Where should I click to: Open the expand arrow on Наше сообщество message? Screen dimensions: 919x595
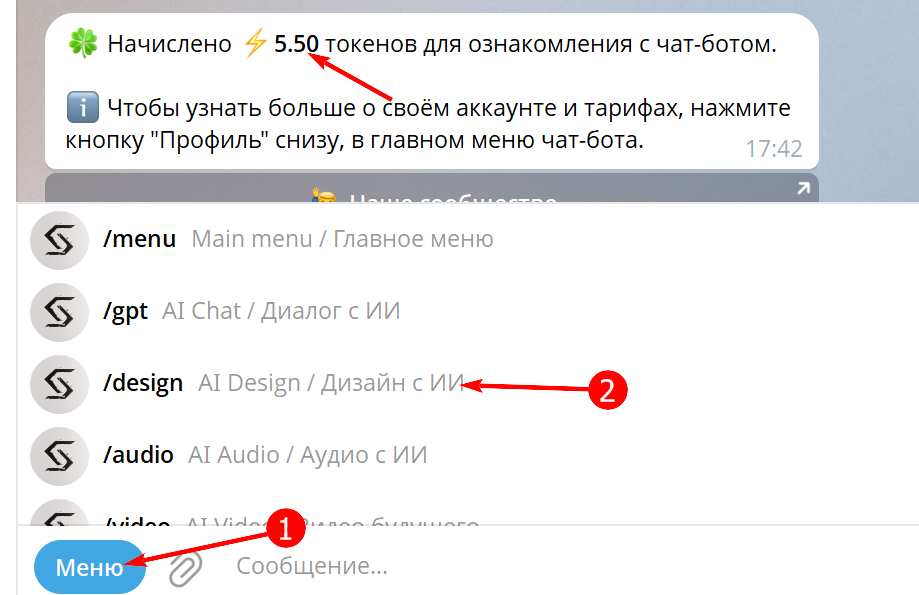800,189
